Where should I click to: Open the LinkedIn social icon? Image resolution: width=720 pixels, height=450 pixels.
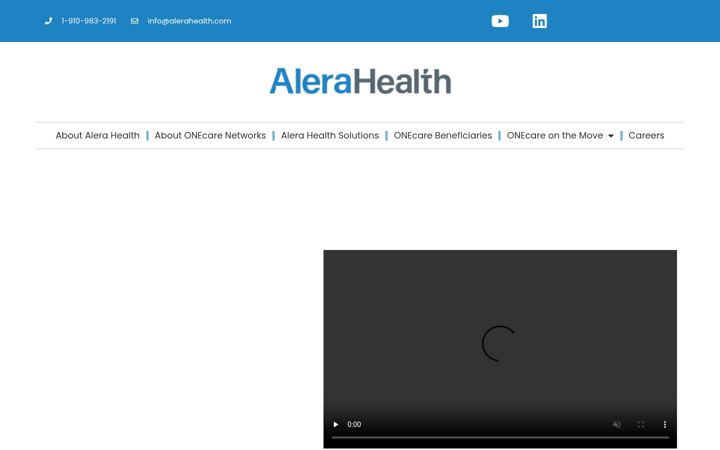click(x=540, y=21)
